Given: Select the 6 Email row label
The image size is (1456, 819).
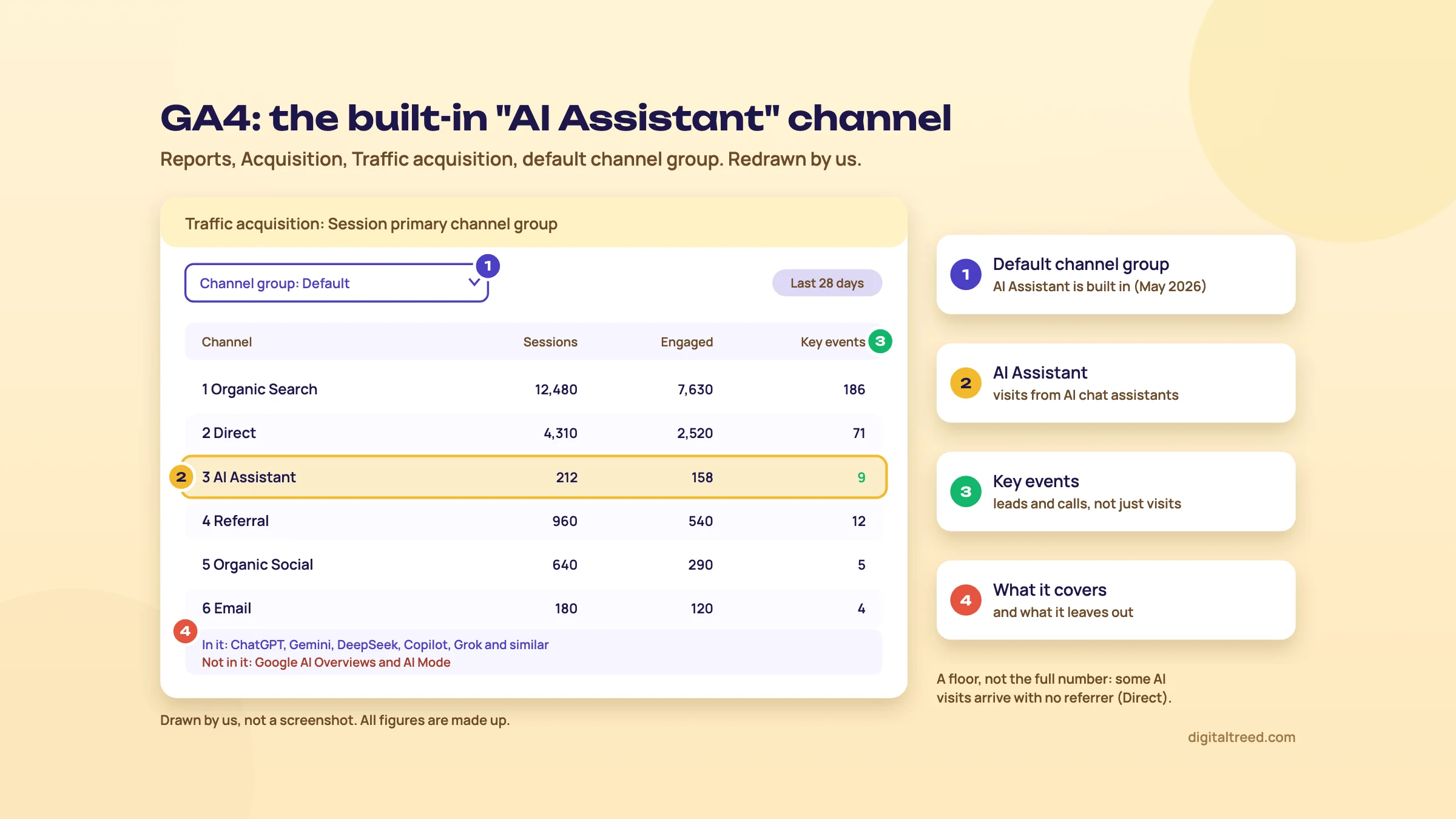Looking at the screenshot, I should [x=226, y=608].
